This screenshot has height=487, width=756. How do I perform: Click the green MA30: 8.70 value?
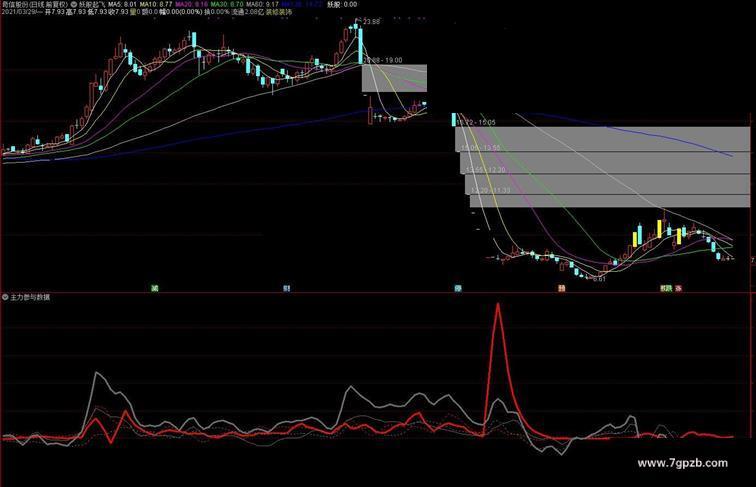coord(227,4)
